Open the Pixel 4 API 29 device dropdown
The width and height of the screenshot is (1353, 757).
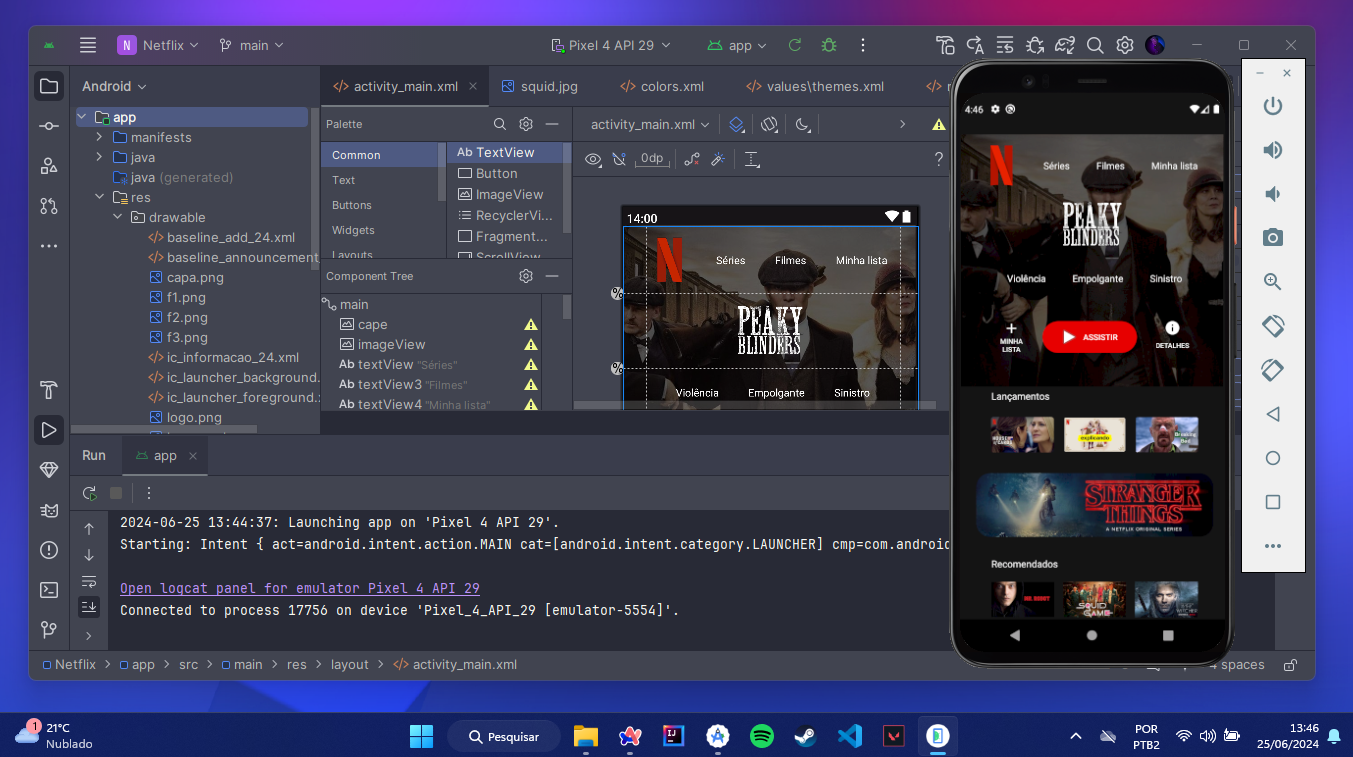611,45
